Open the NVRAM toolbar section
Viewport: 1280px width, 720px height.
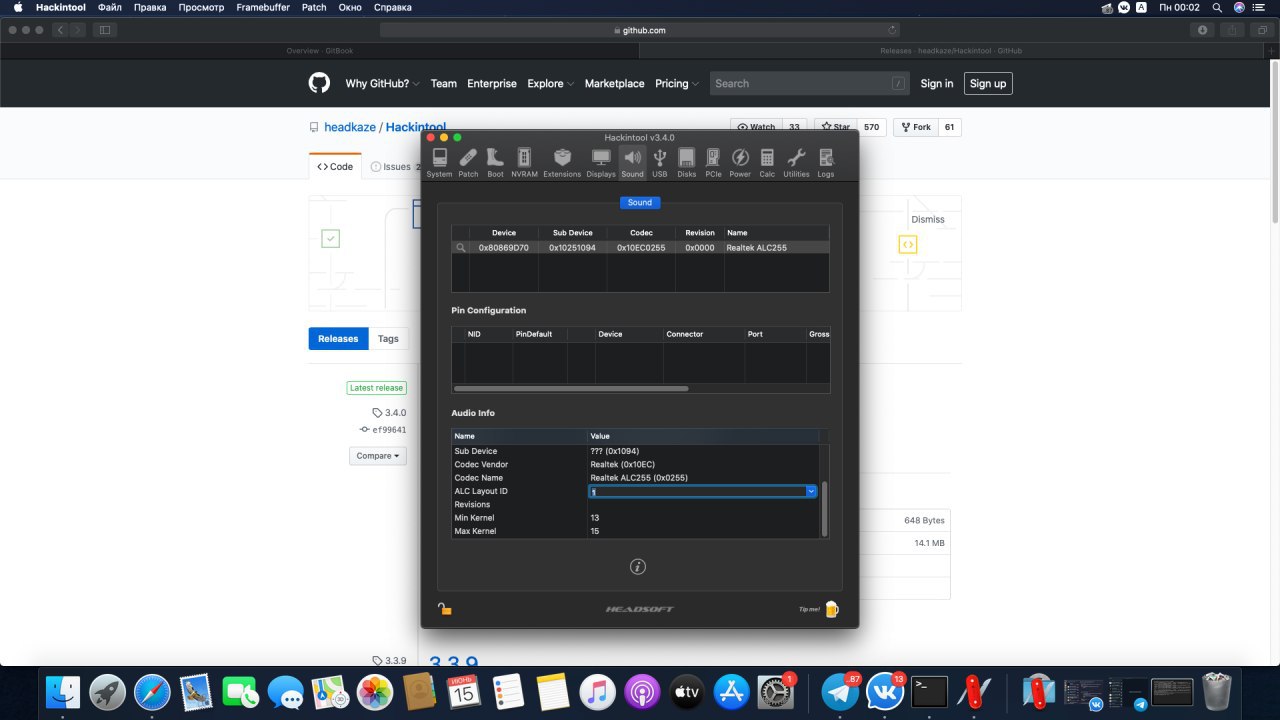point(524,162)
